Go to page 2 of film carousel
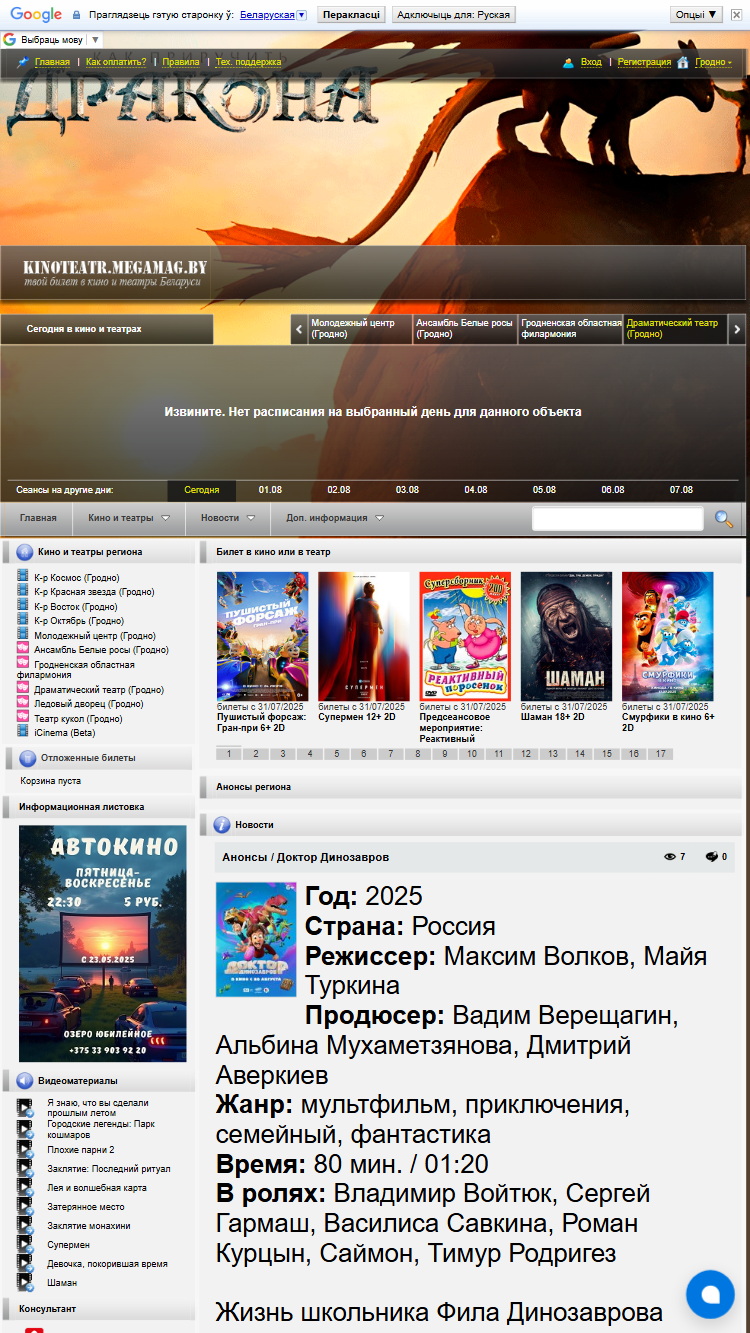The height and width of the screenshot is (1333, 750). [x=256, y=754]
